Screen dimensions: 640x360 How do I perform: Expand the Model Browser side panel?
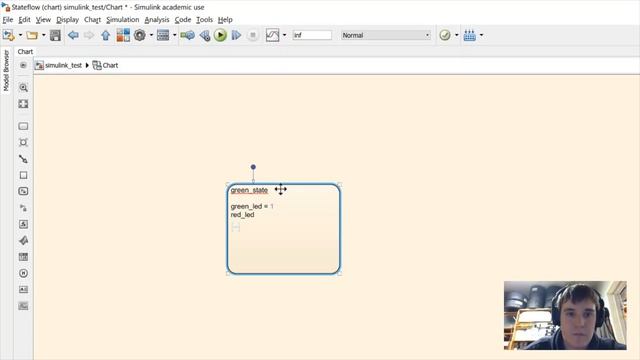coord(6,71)
